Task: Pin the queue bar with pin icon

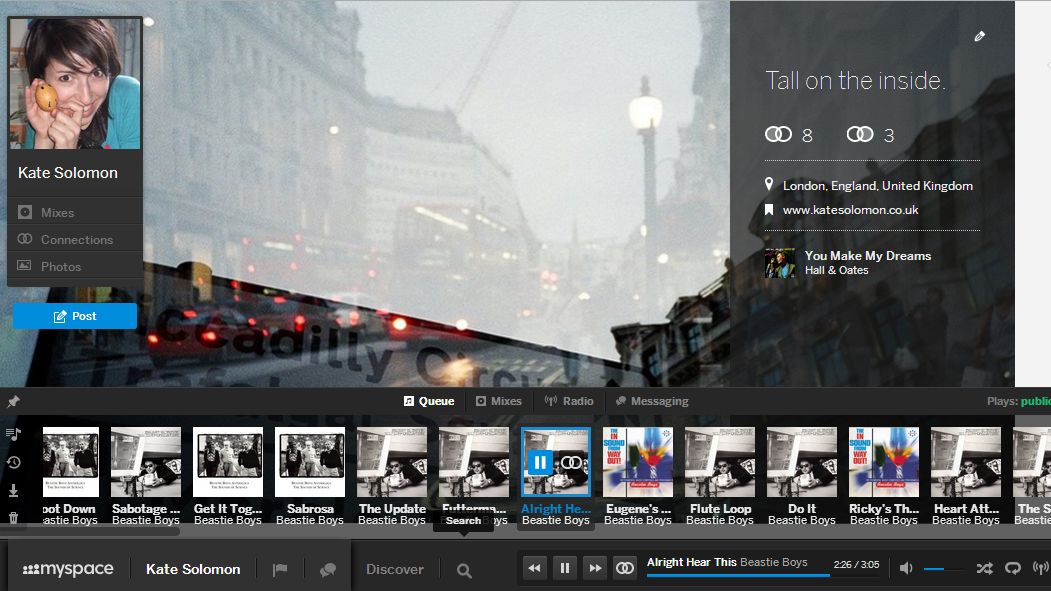Action: click(x=13, y=400)
